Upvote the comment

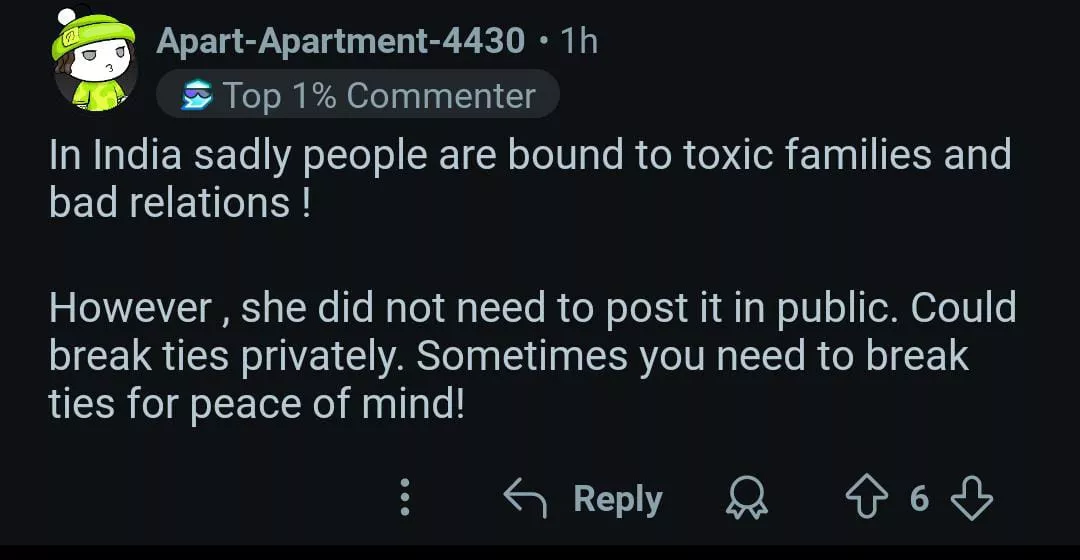868,498
